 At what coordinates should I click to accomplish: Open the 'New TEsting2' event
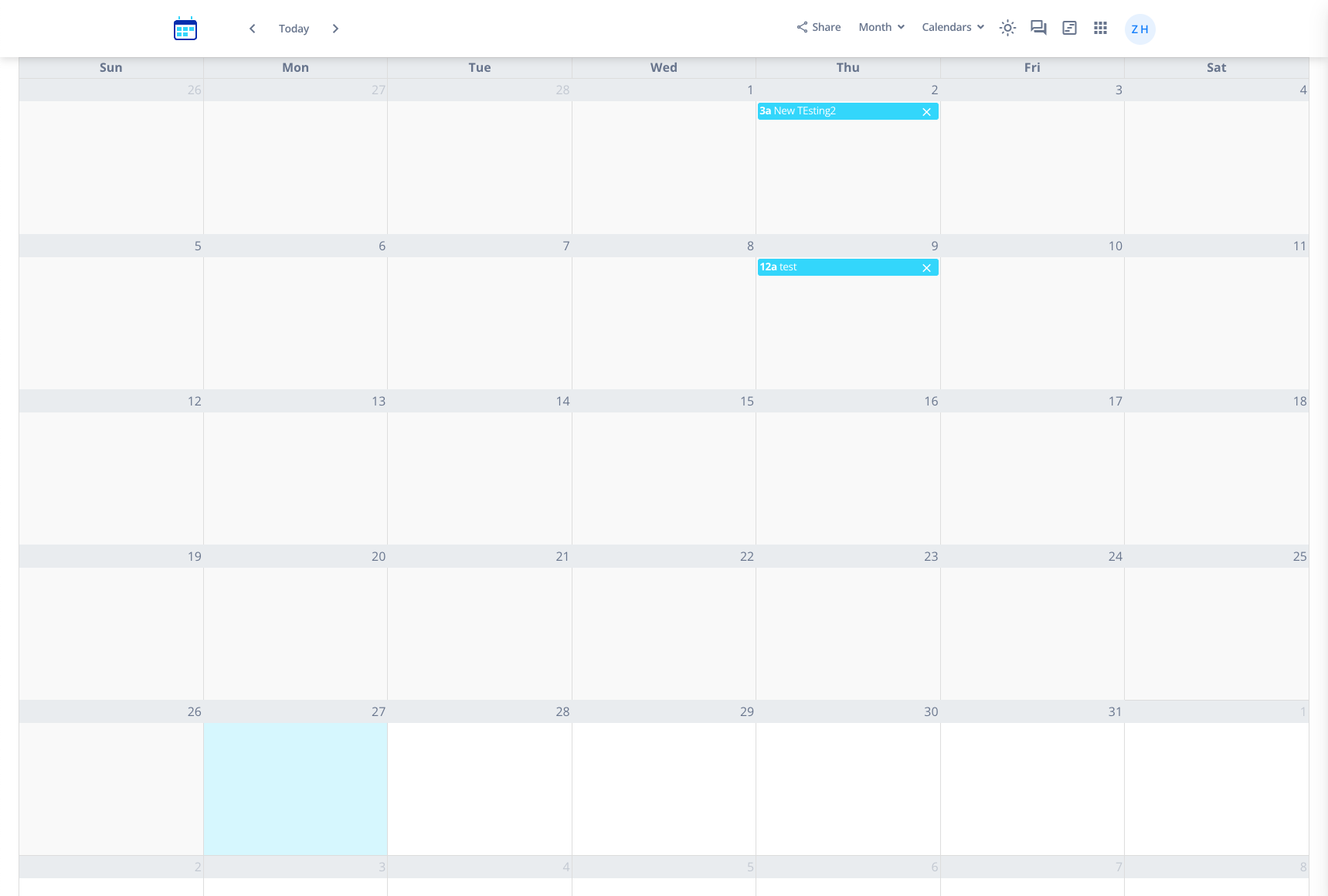819,111
